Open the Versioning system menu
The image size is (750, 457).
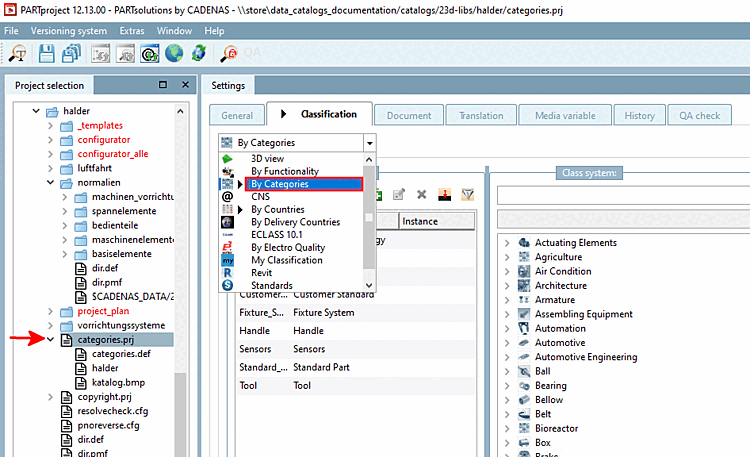[x=69, y=31]
